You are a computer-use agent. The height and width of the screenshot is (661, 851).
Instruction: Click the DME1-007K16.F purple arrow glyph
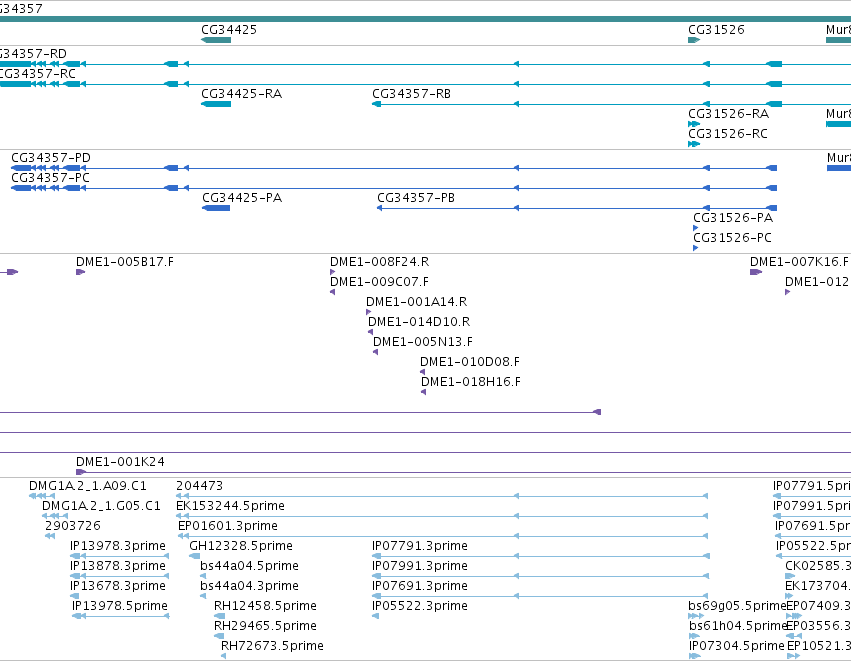756,272
